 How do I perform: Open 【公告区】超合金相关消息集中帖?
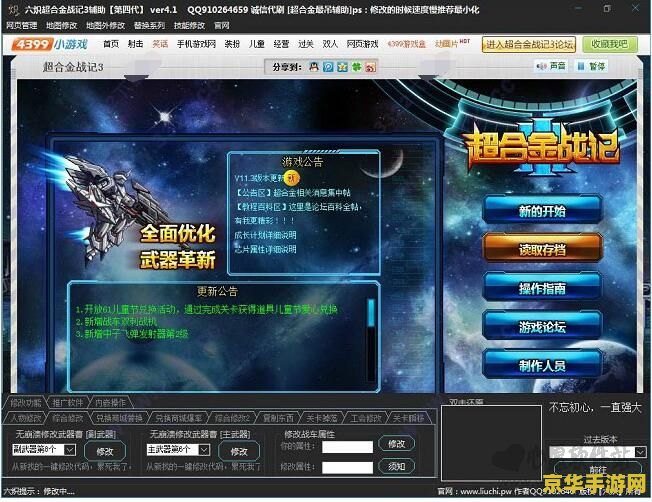tap(293, 193)
